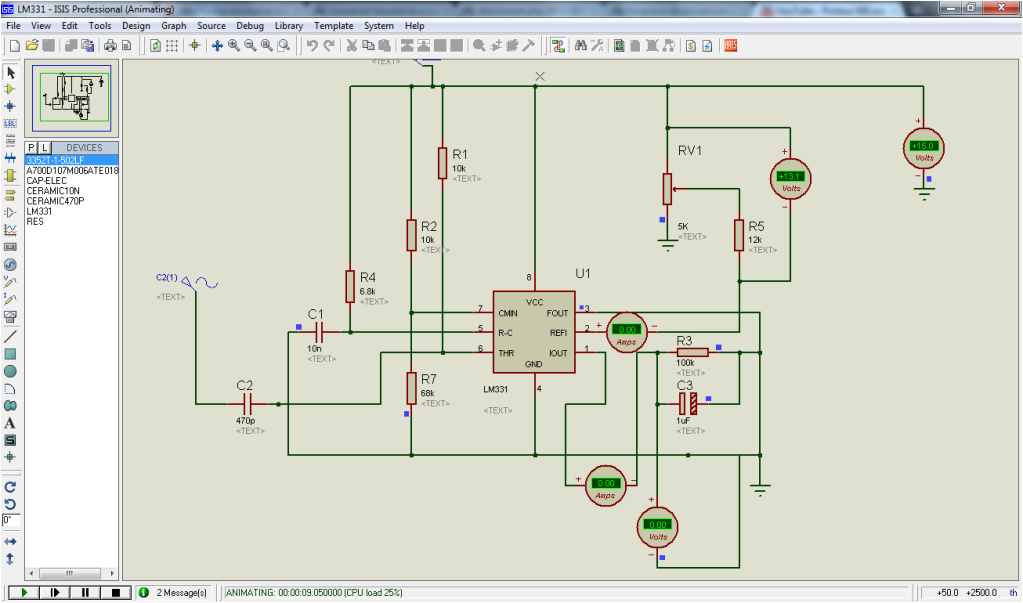Viewport: 1023px width, 603px height.
Task: Click the open design folder icon
Action: pos(31,46)
